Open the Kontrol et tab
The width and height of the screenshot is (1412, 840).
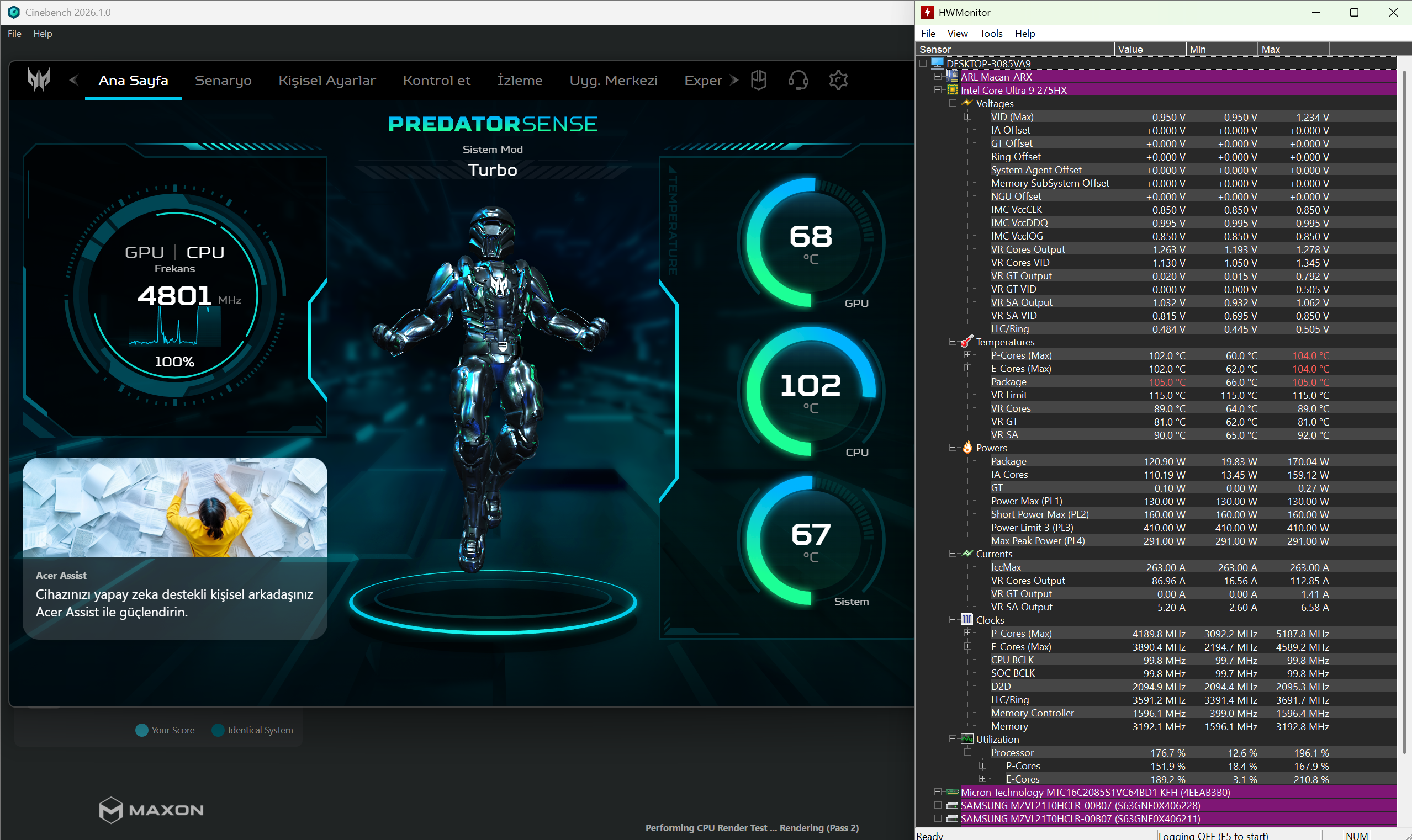pyautogui.click(x=436, y=81)
